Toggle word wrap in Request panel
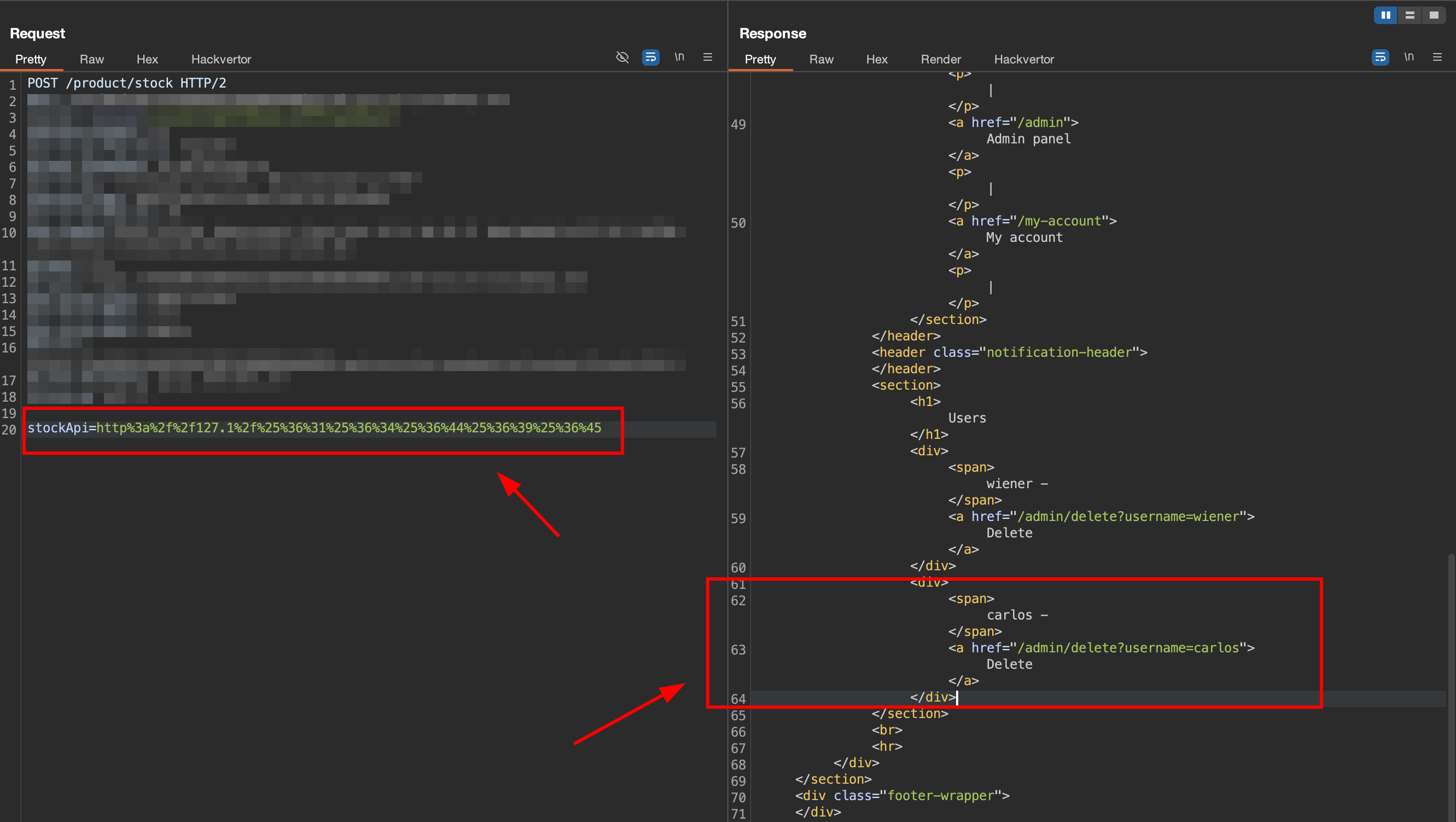This screenshot has width=1456, height=822. (650, 57)
